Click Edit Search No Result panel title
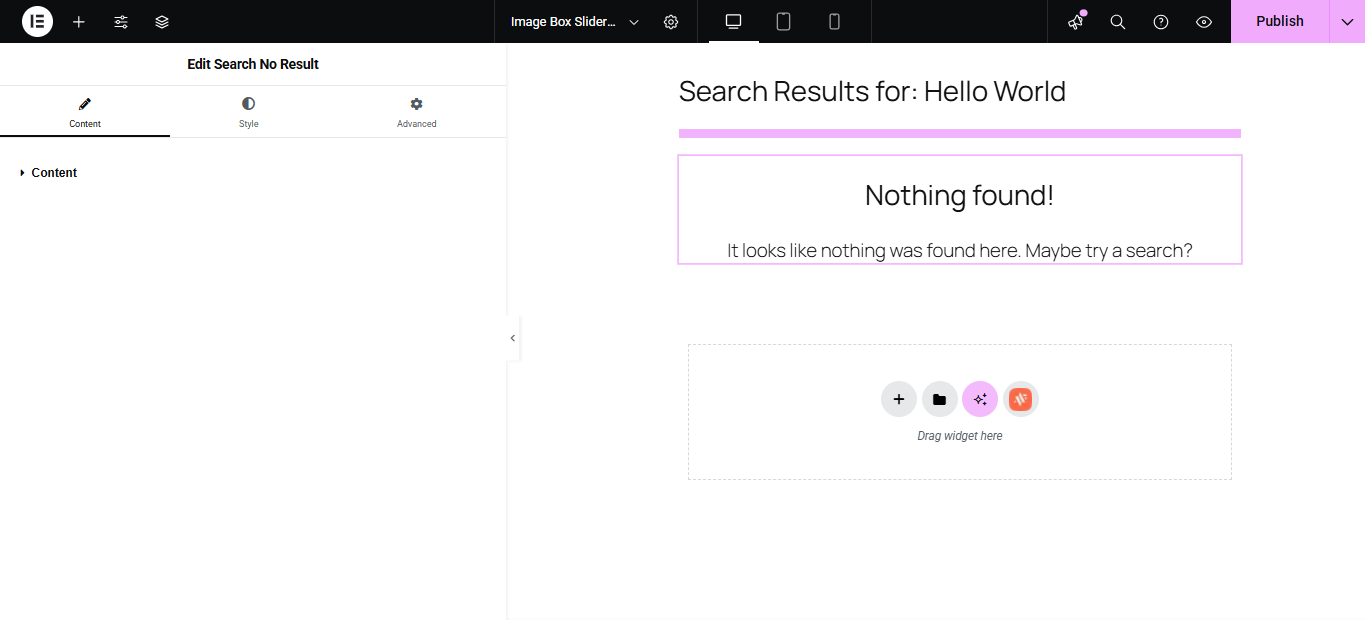The image size is (1365, 620). [x=253, y=64]
